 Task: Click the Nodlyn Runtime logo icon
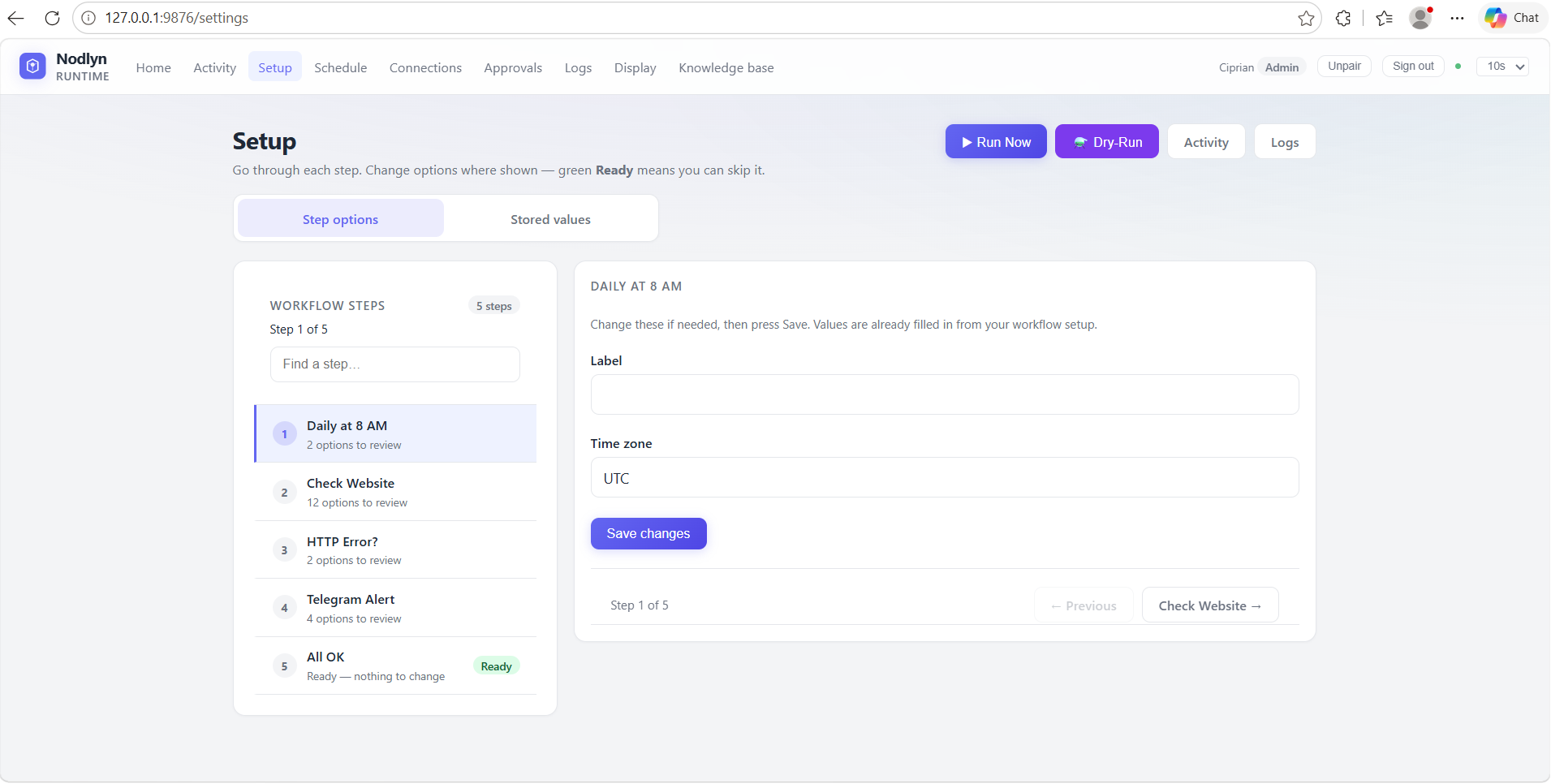32,67
